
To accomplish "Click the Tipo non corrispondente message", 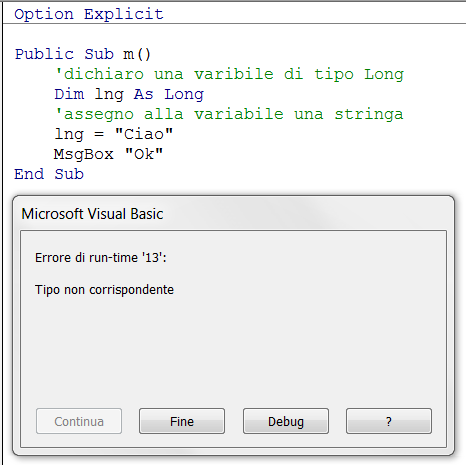I will pyautogui.click(x=104, y=290).
